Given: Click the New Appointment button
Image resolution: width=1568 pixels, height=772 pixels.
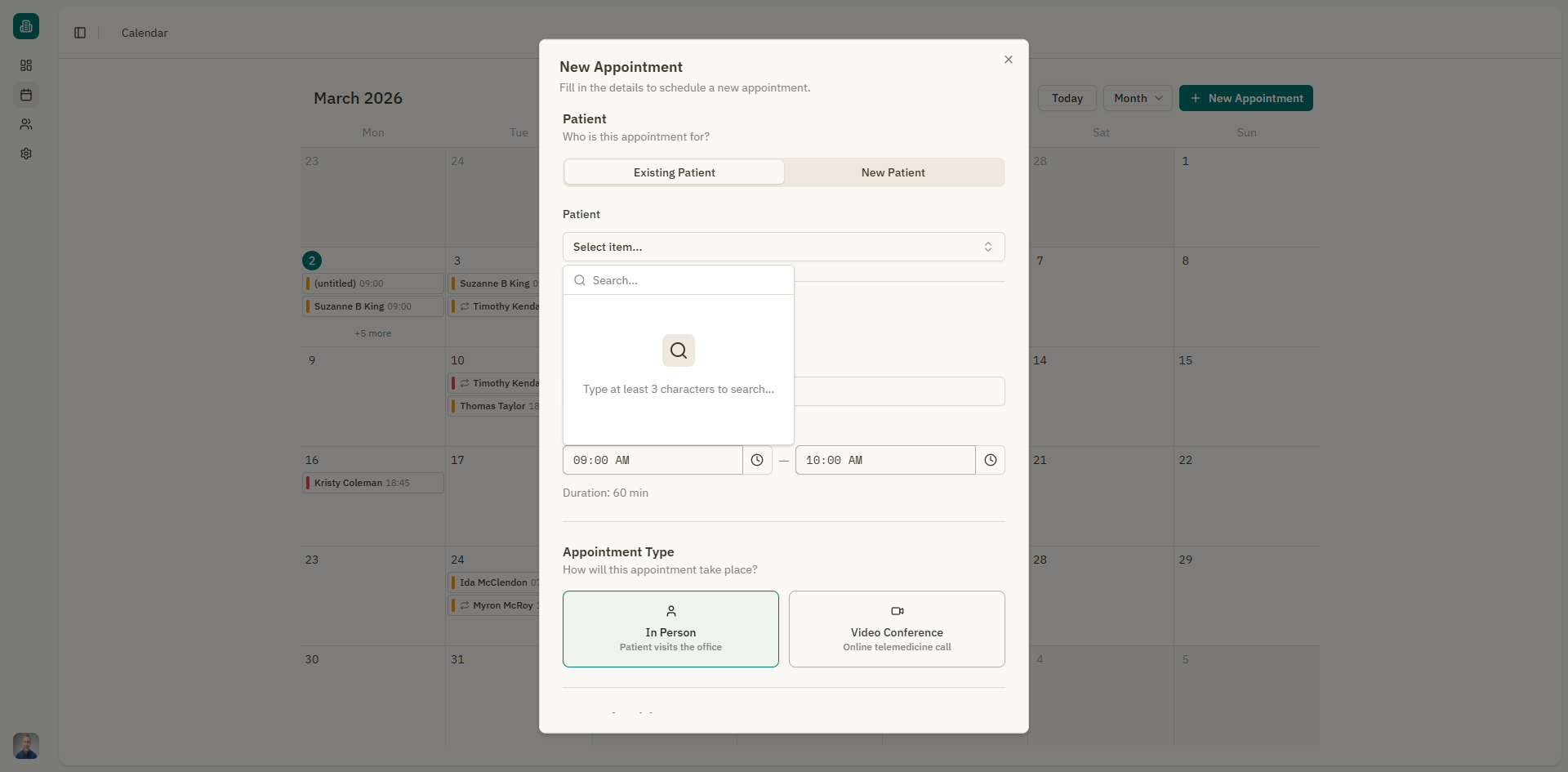Looking at the screenshot, I should 1246,98.
